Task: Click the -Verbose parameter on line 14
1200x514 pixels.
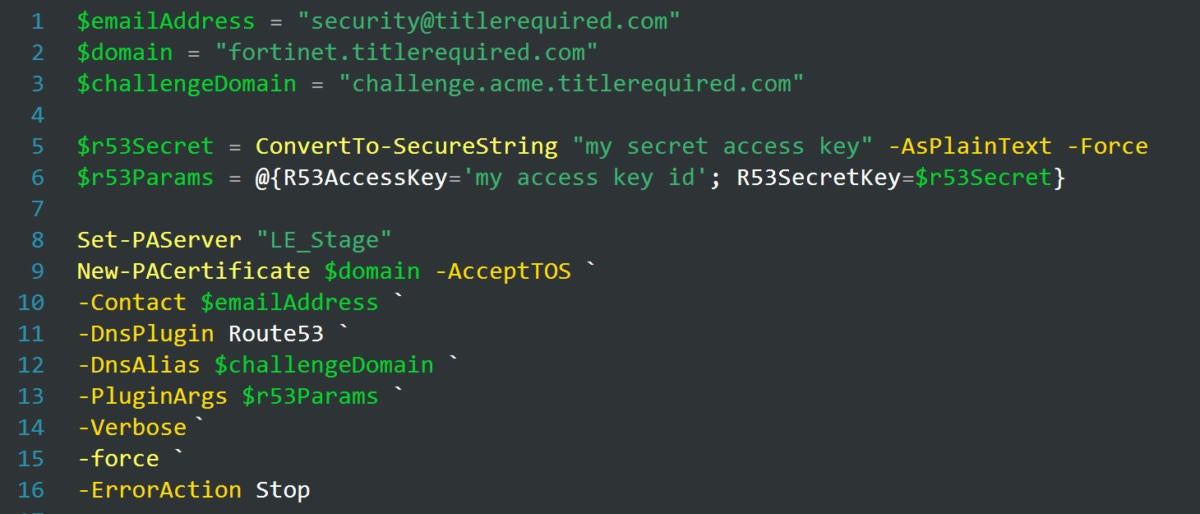Action: (132, 428)
